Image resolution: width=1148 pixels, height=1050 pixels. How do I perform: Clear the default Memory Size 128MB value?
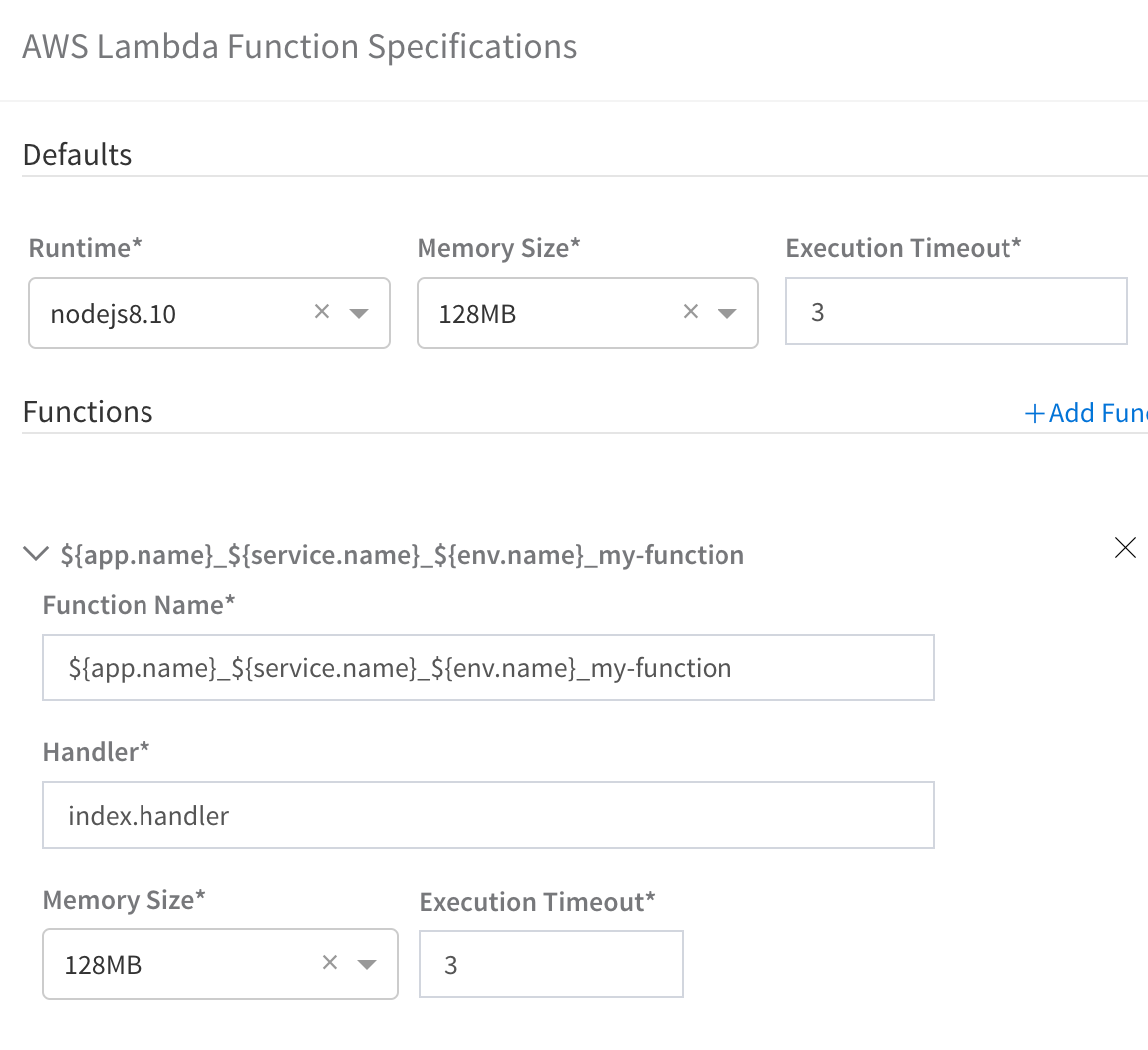pyautogui.click(x=690, y=312)
